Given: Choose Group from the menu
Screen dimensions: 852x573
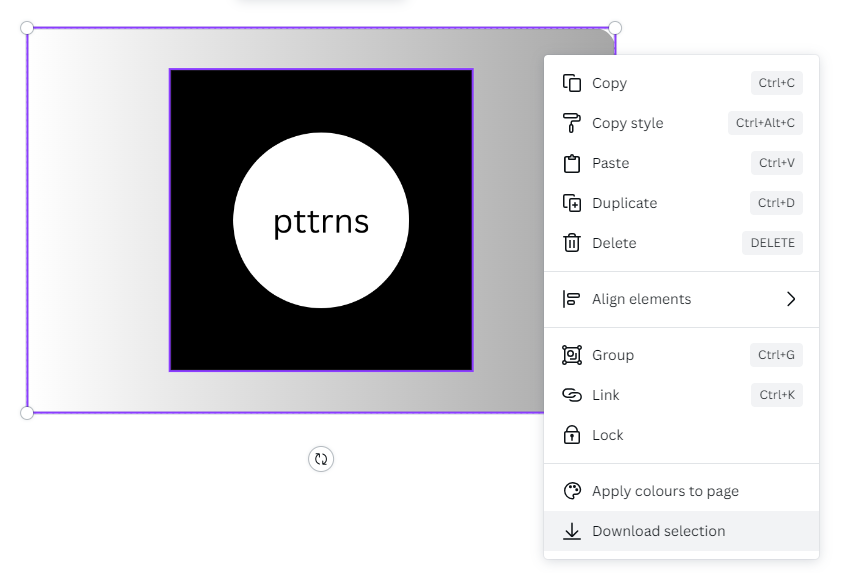Looking at the screenshot, I should click(681, 355).
